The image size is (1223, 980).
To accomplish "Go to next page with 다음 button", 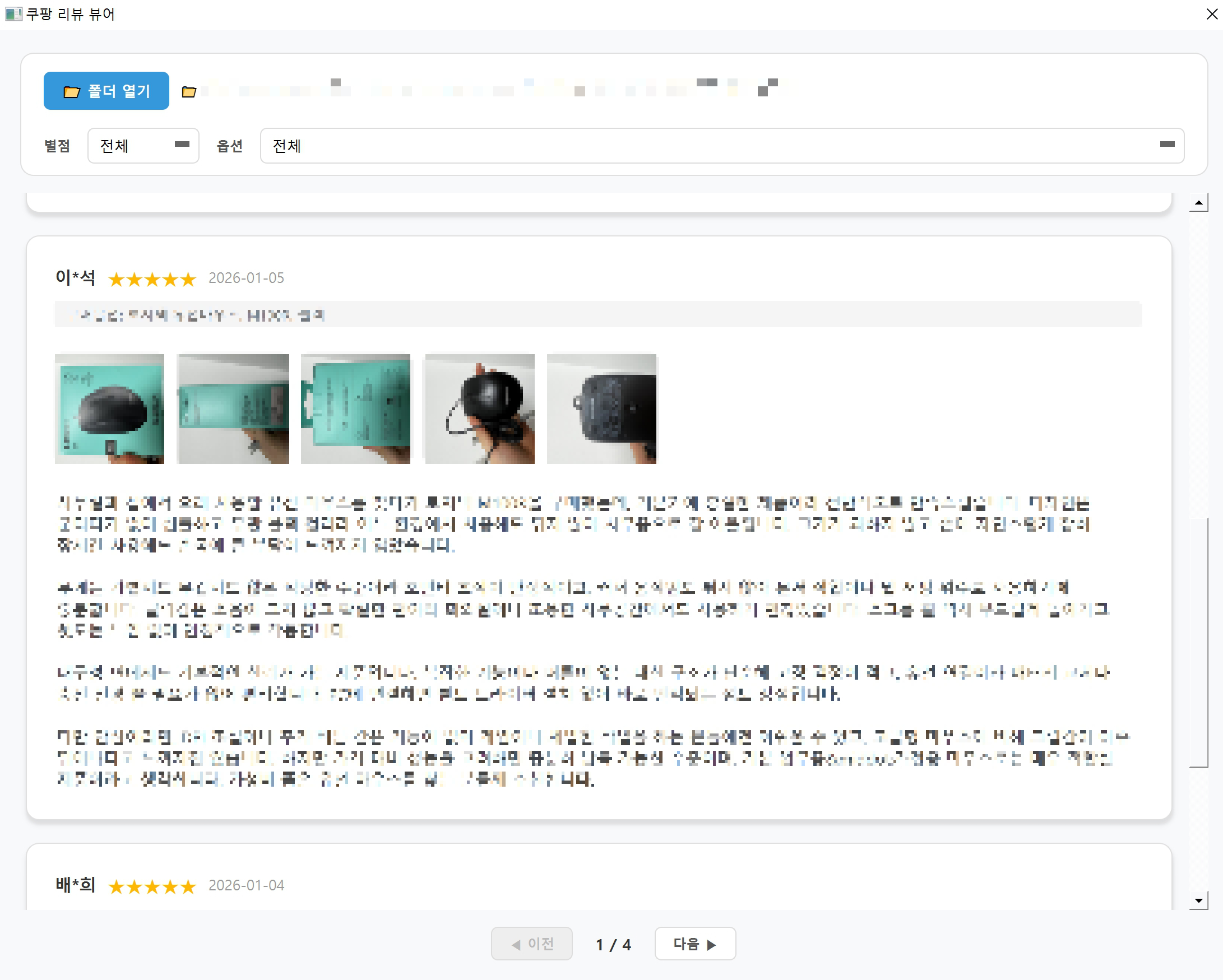I will 695,943.
